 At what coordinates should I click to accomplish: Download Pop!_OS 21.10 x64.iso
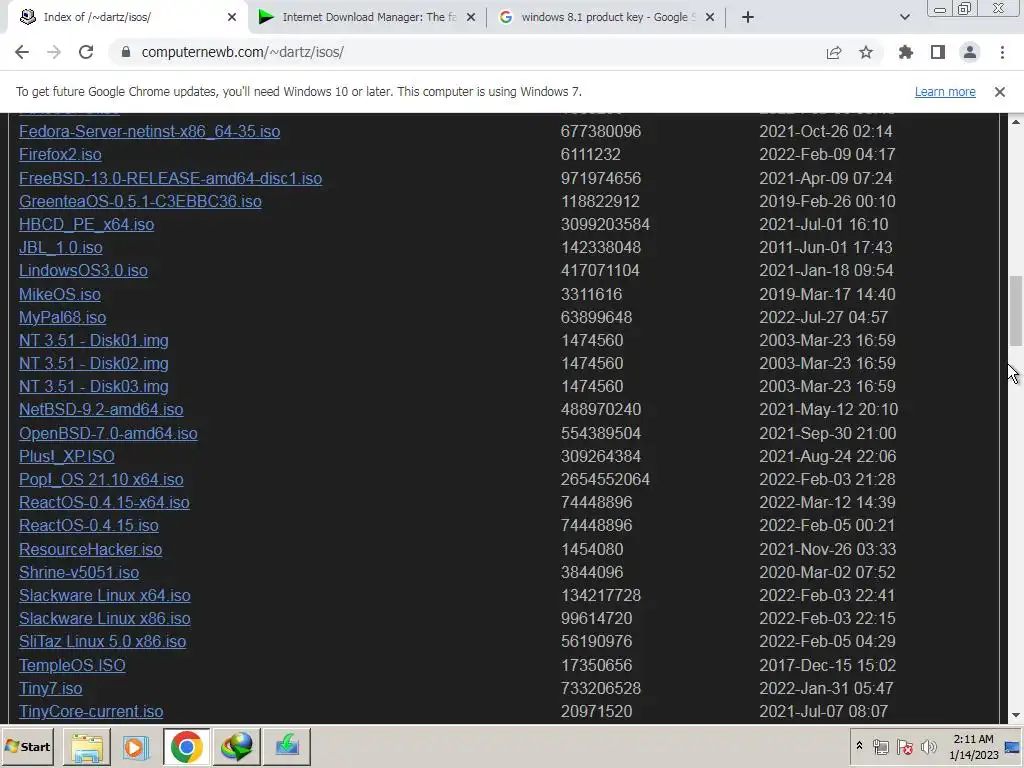[x=101, y=479]
